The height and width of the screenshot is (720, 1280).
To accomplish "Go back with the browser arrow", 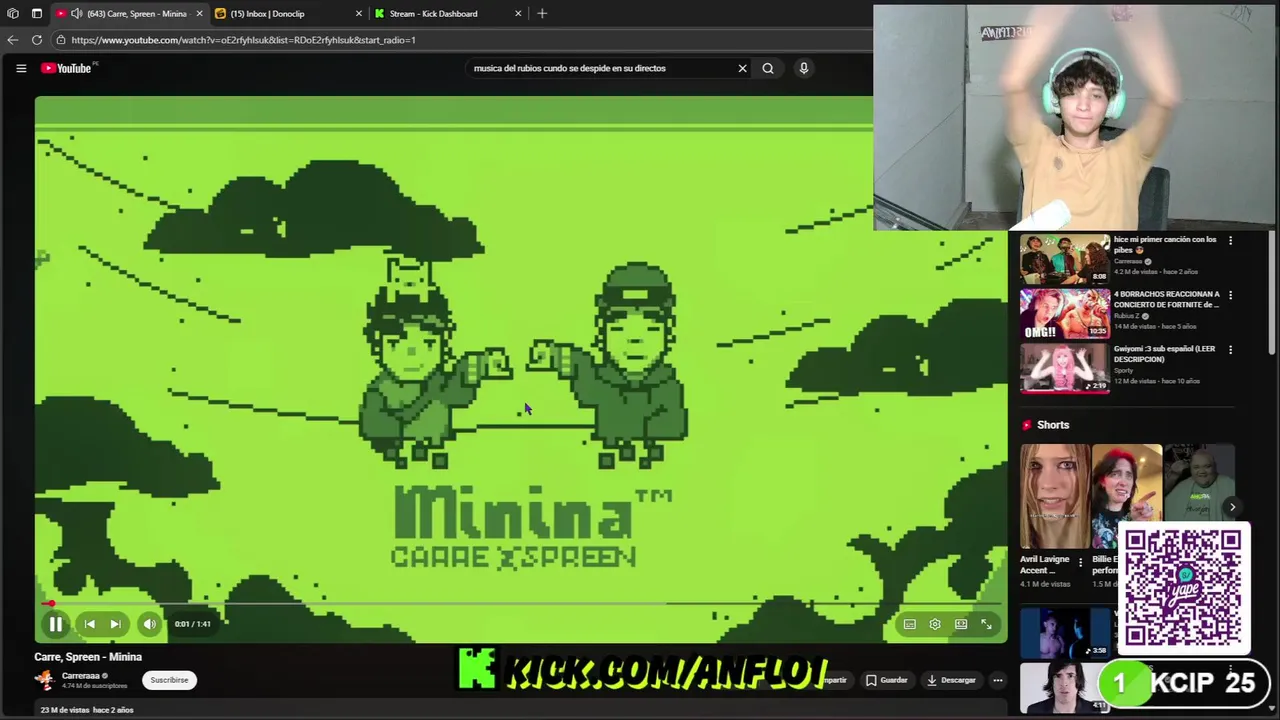I will pyautogui.click(x=12, y=40).
